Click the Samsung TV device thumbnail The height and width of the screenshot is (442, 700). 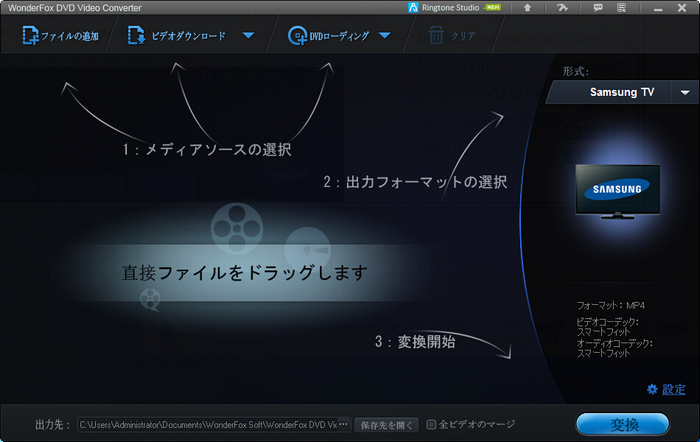(617, 192)
